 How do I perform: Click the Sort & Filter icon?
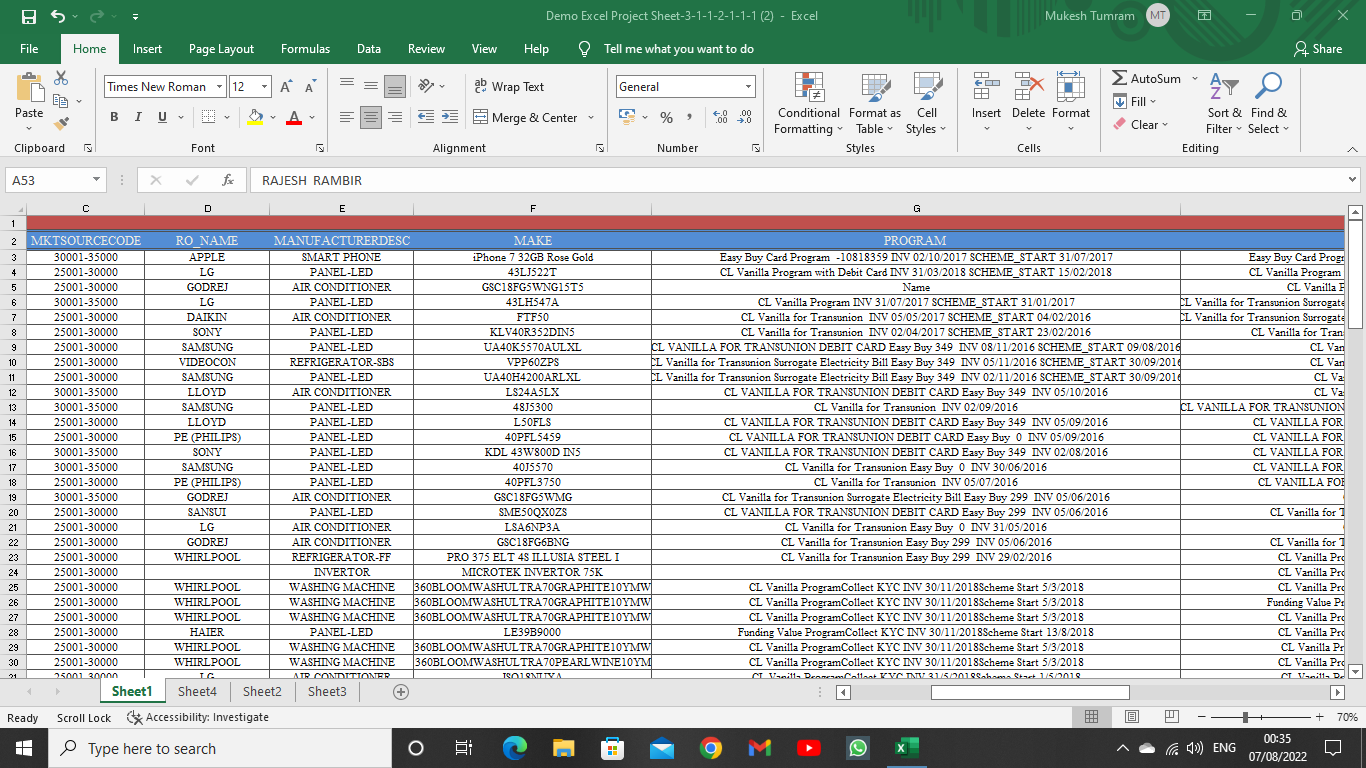[x=1223, y=104]
